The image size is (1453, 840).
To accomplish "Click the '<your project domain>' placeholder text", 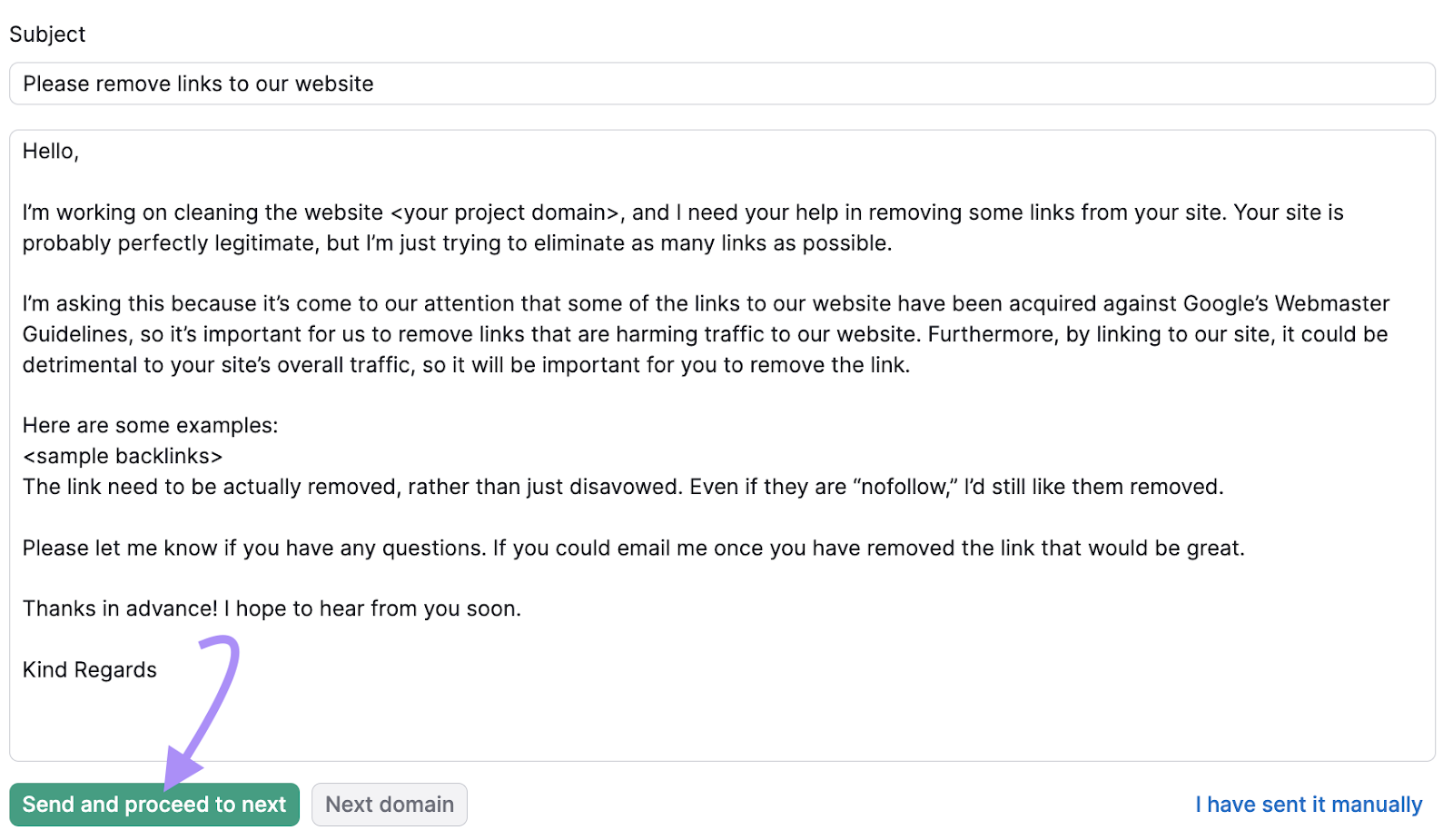I will pyautogui.click(x=504, y=212).
